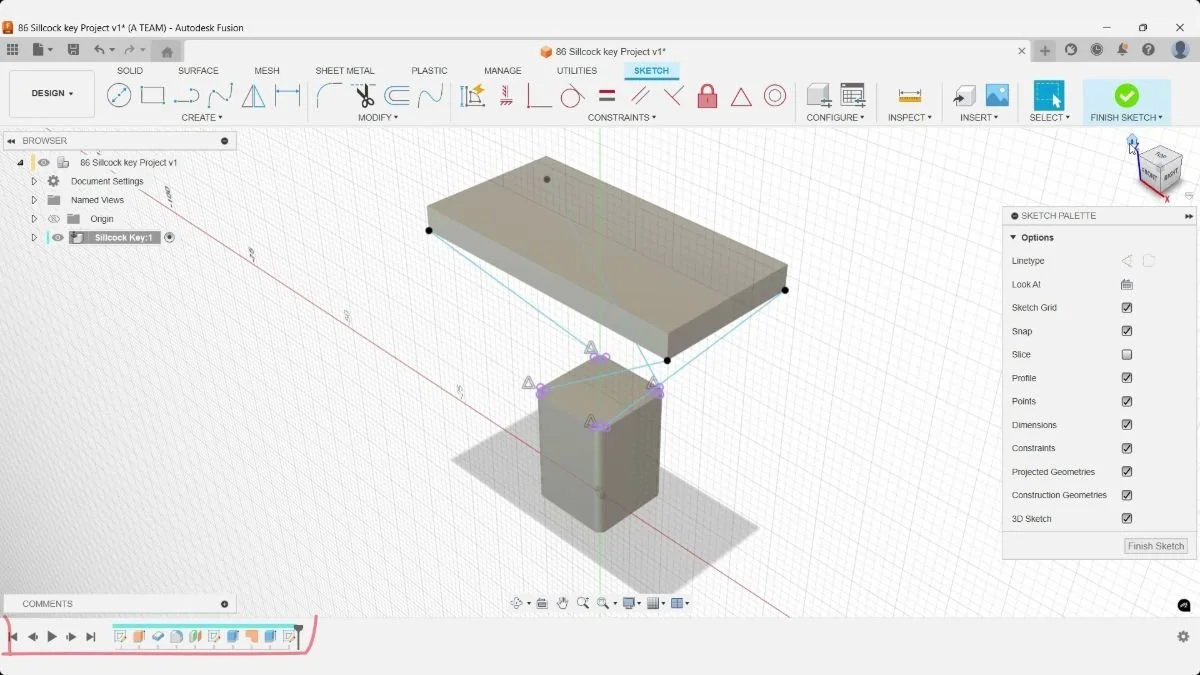Toggle the Sketch Grid checkbox
This screenshot has height=675, width=1200.
coord(1127,308)
